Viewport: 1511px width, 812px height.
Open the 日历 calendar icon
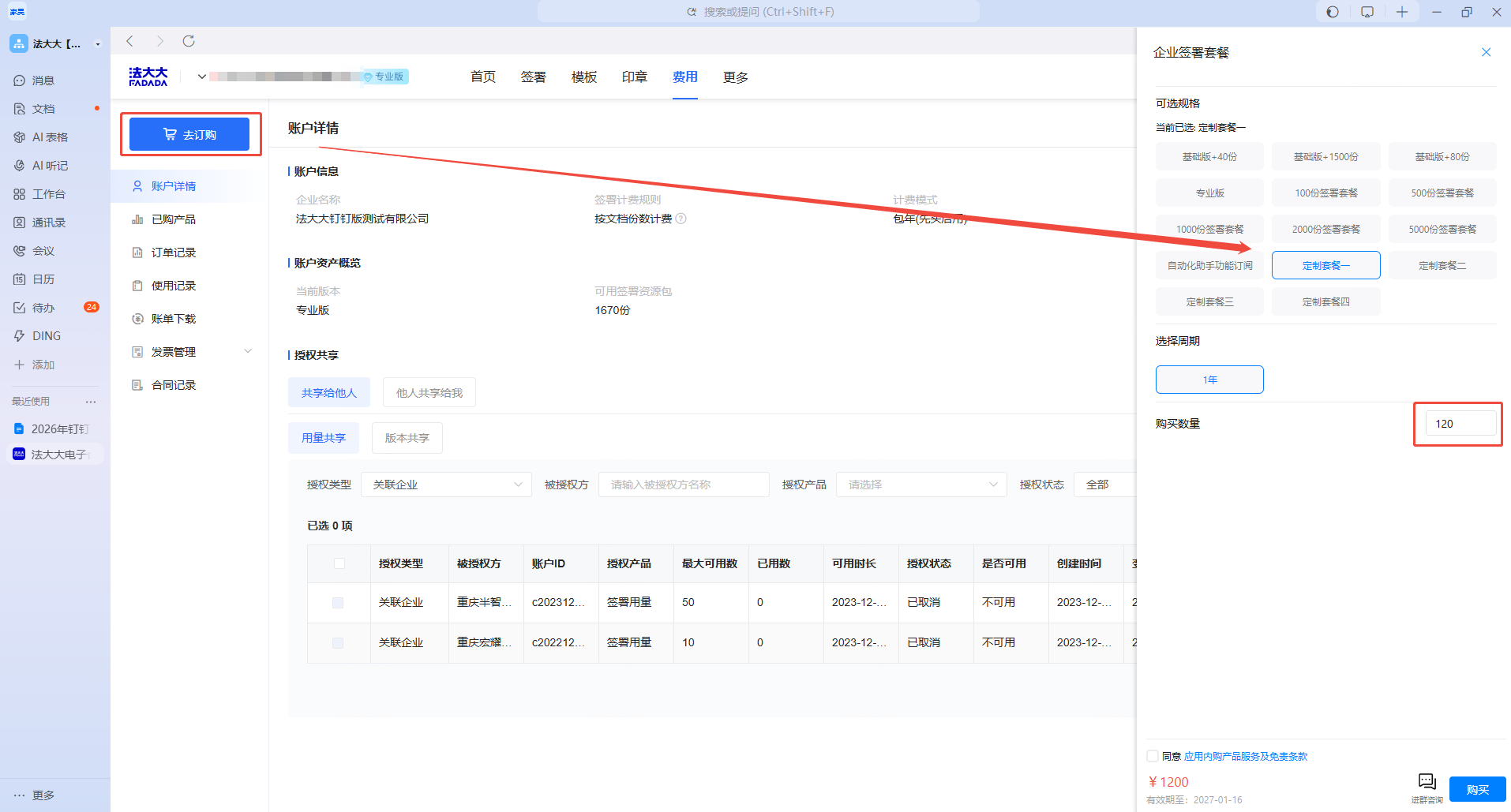(20, 279)
